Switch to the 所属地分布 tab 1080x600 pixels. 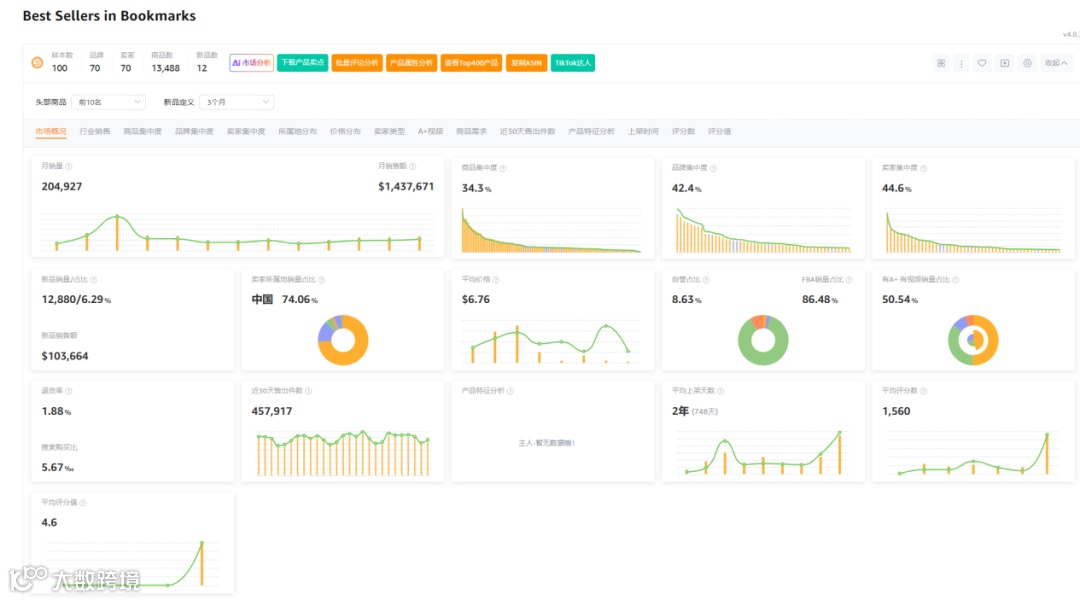298,131
